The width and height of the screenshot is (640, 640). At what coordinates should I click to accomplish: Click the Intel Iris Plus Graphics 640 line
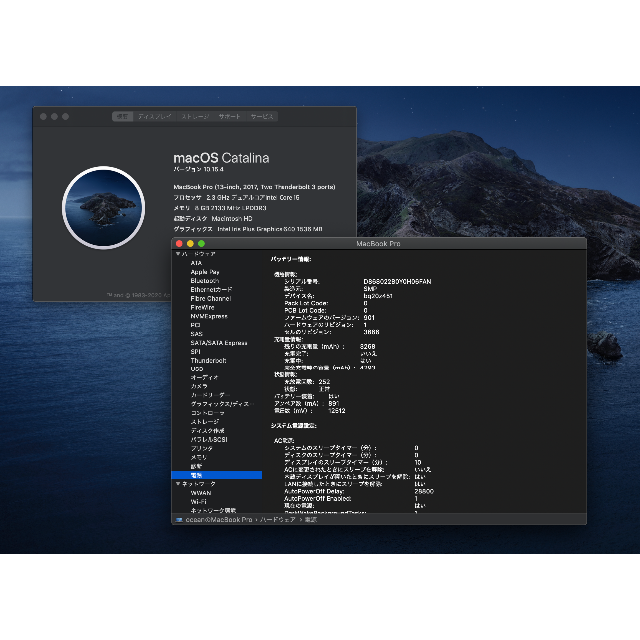(248, 229)
